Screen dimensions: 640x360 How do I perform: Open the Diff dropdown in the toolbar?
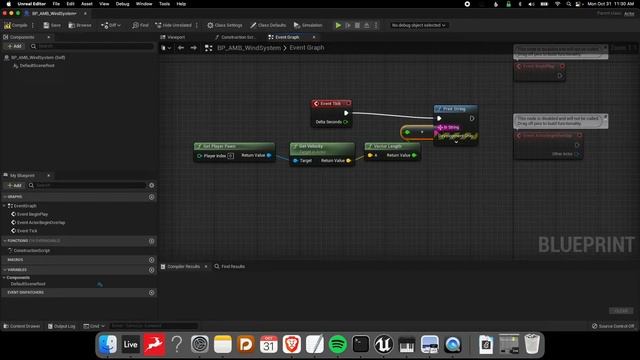tap(111, 25)
